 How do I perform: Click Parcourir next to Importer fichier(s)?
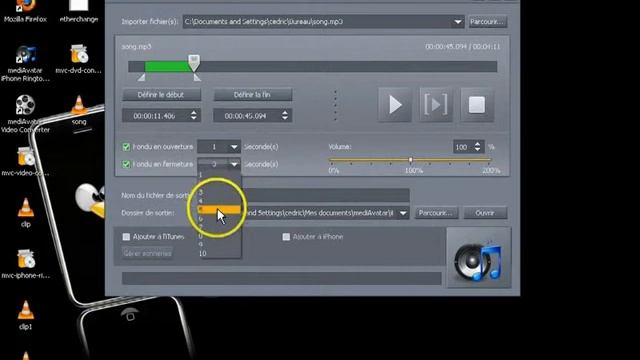tap(487, 22)
